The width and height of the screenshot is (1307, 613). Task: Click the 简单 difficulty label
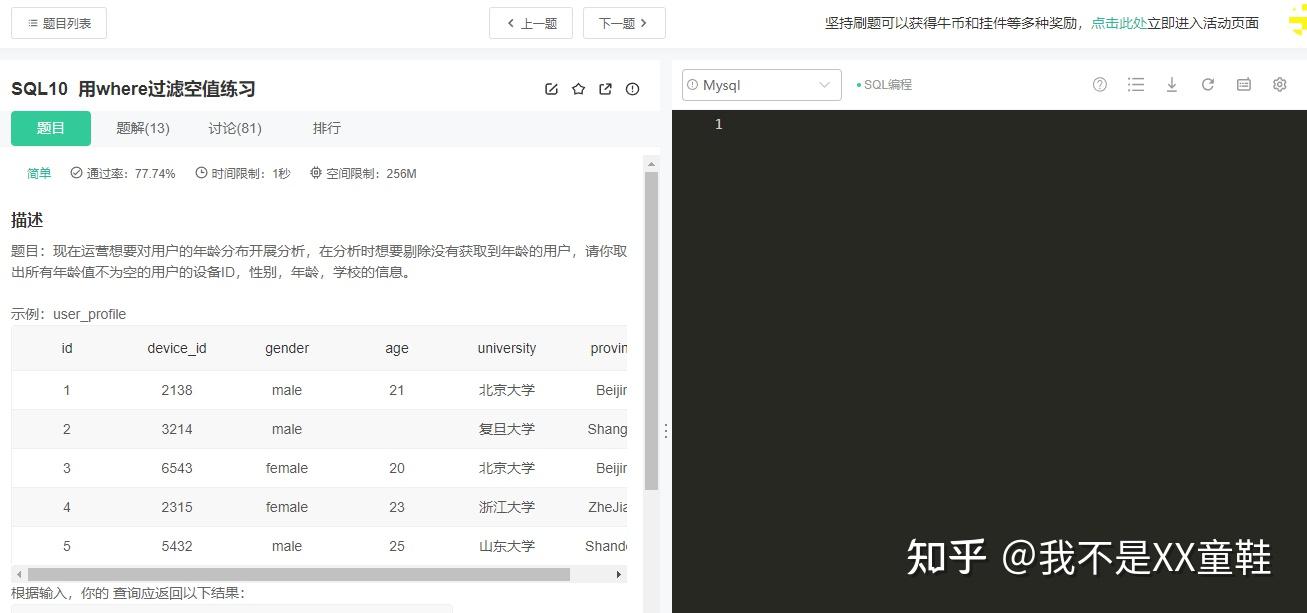[x=39, y=173]
